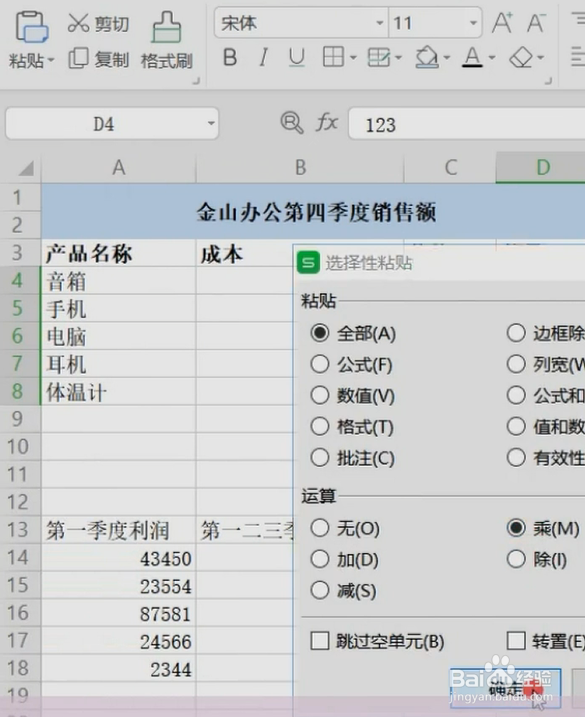Select the 格式(T) paste option

(320, 427)
